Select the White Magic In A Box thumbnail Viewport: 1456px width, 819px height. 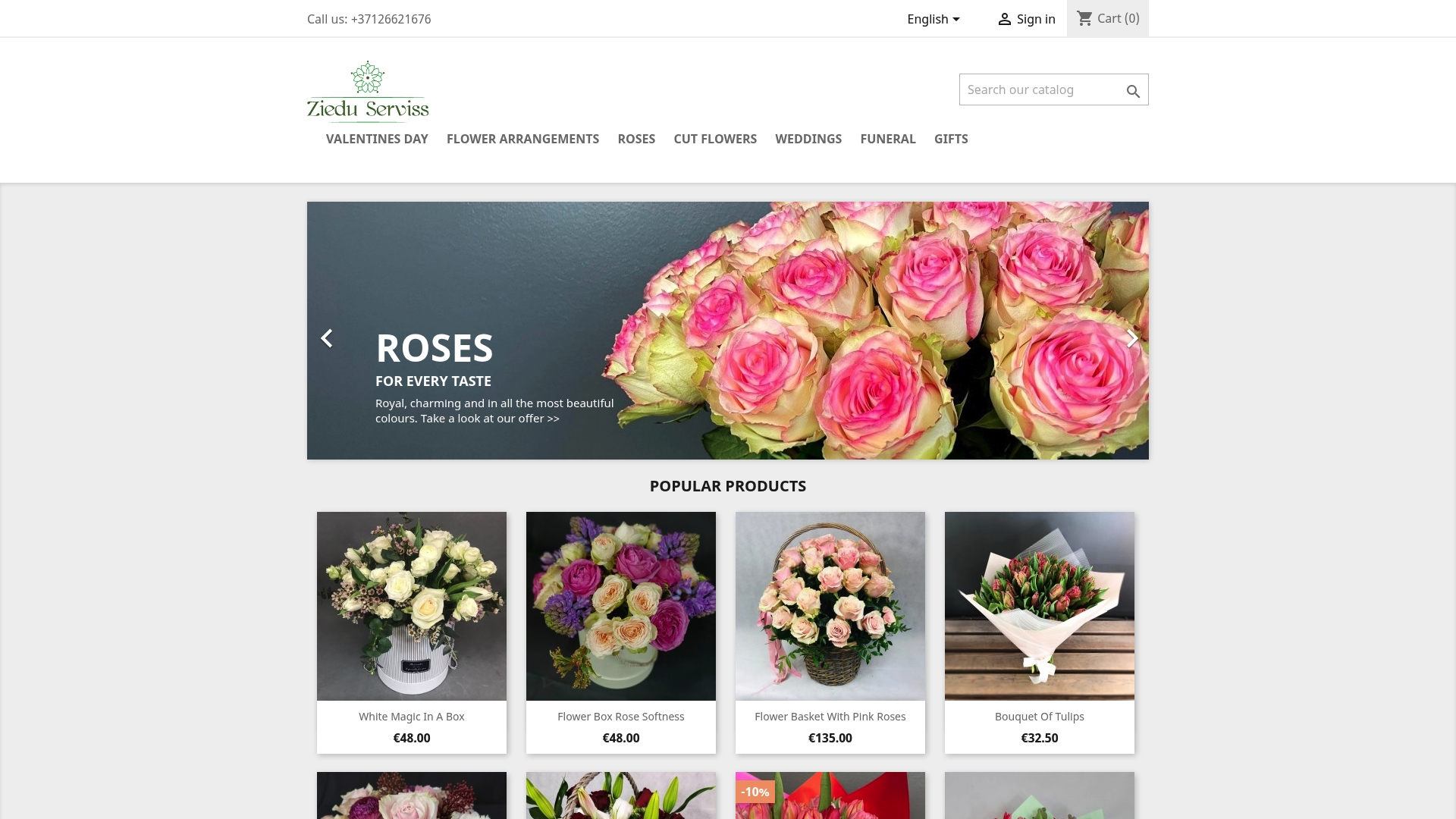(412, 606)
